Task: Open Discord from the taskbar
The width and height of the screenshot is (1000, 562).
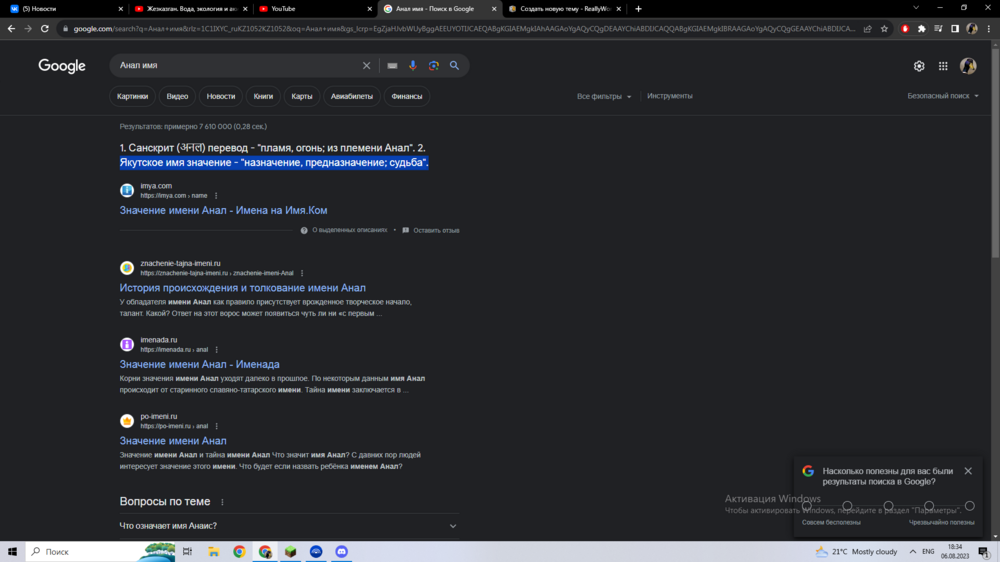Action: 342,551
